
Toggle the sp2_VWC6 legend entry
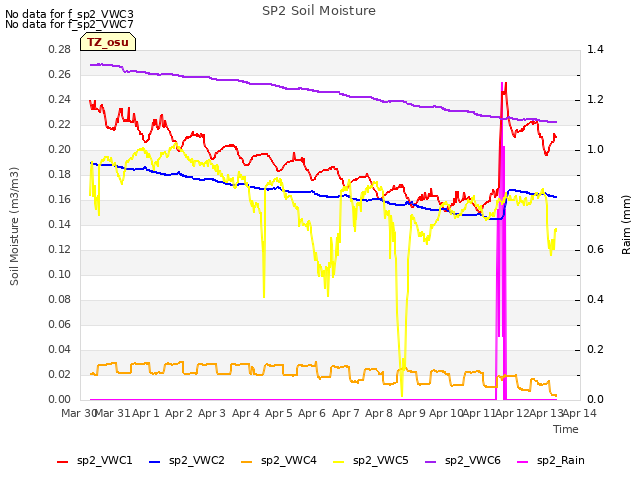point(463,461)
